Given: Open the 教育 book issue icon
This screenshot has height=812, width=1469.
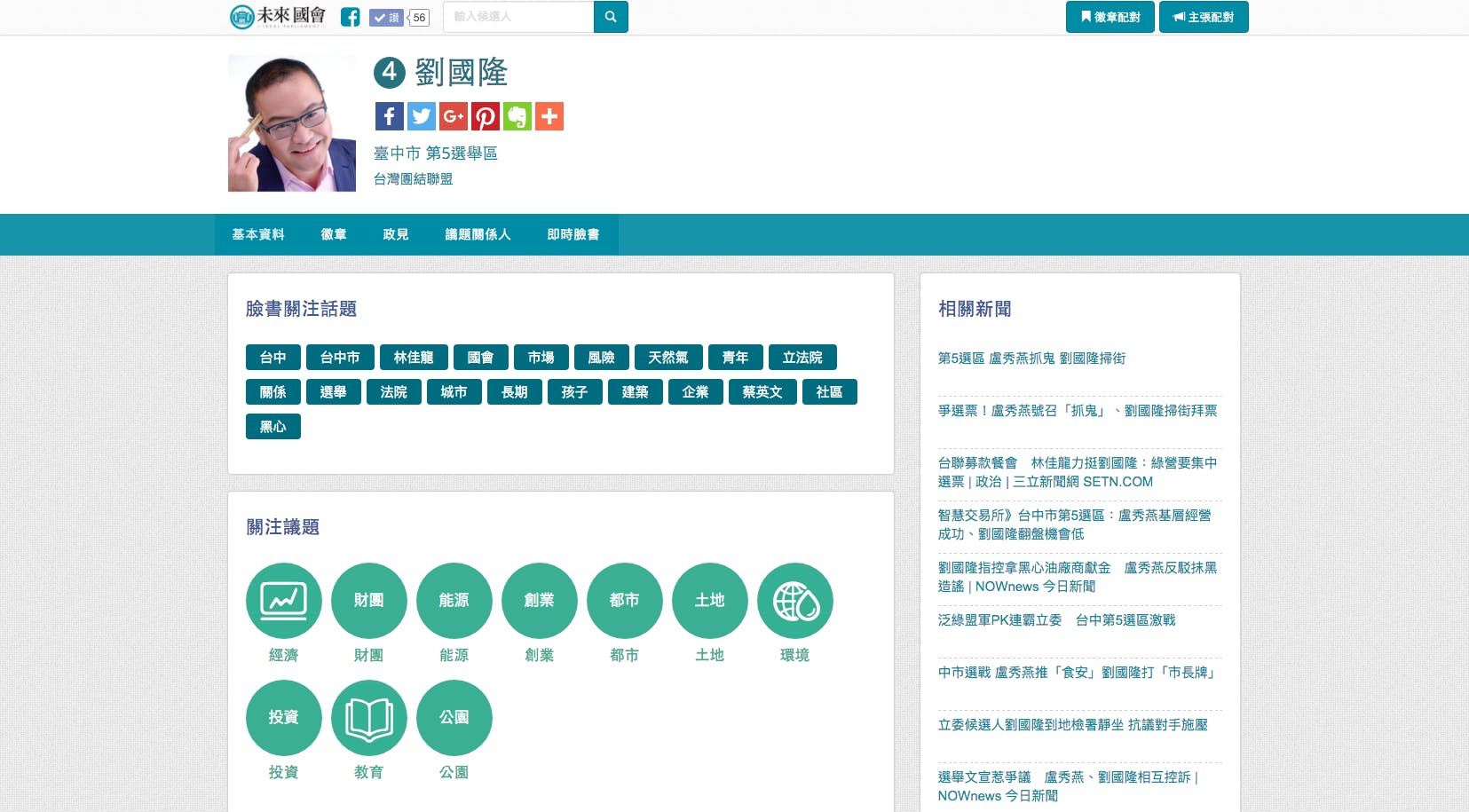Looking at the screenshot, I should (368, 718).
